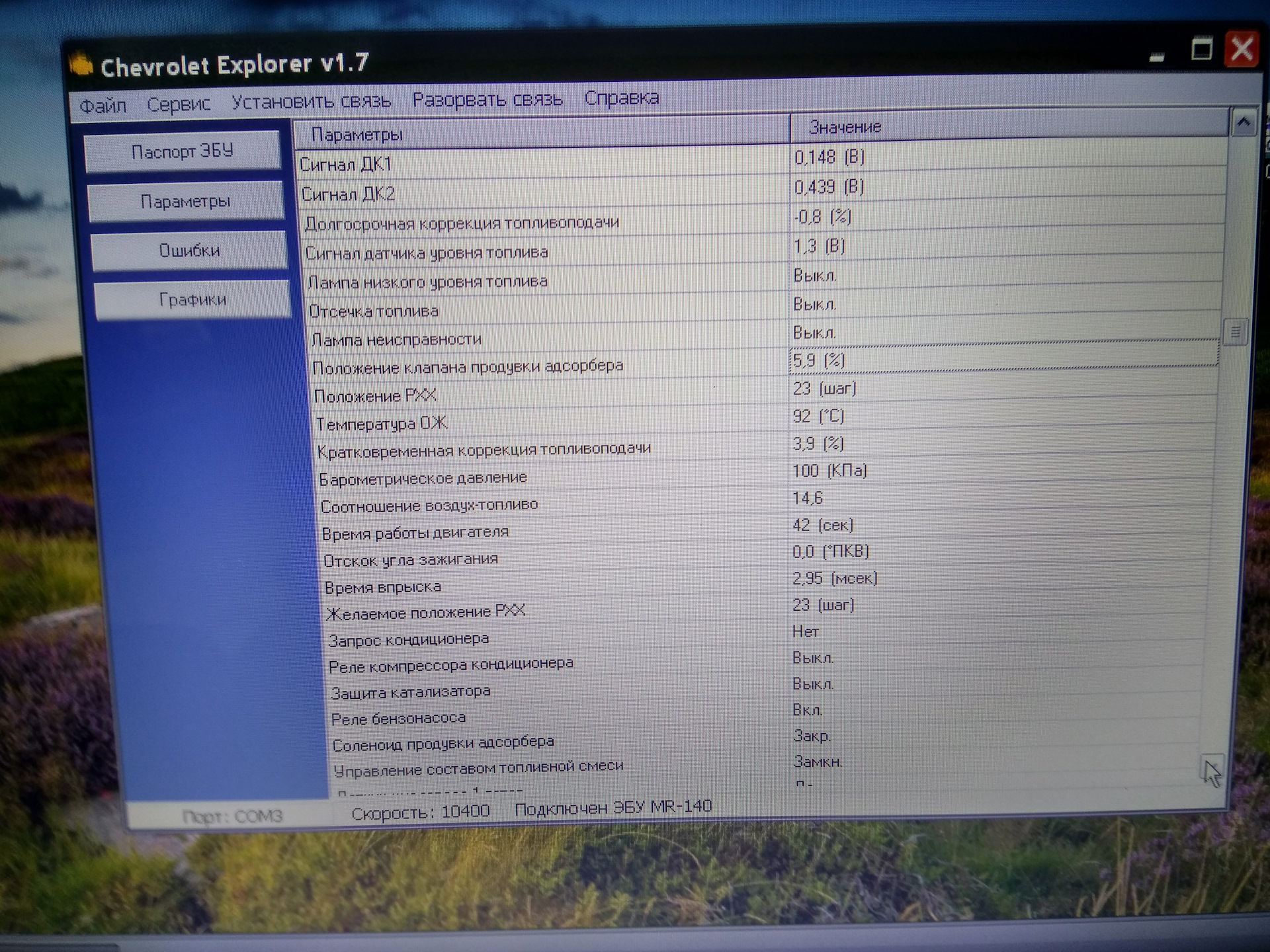Open Паспорт ЭБУ section
1270x952 pixels.
click(183, 151)
